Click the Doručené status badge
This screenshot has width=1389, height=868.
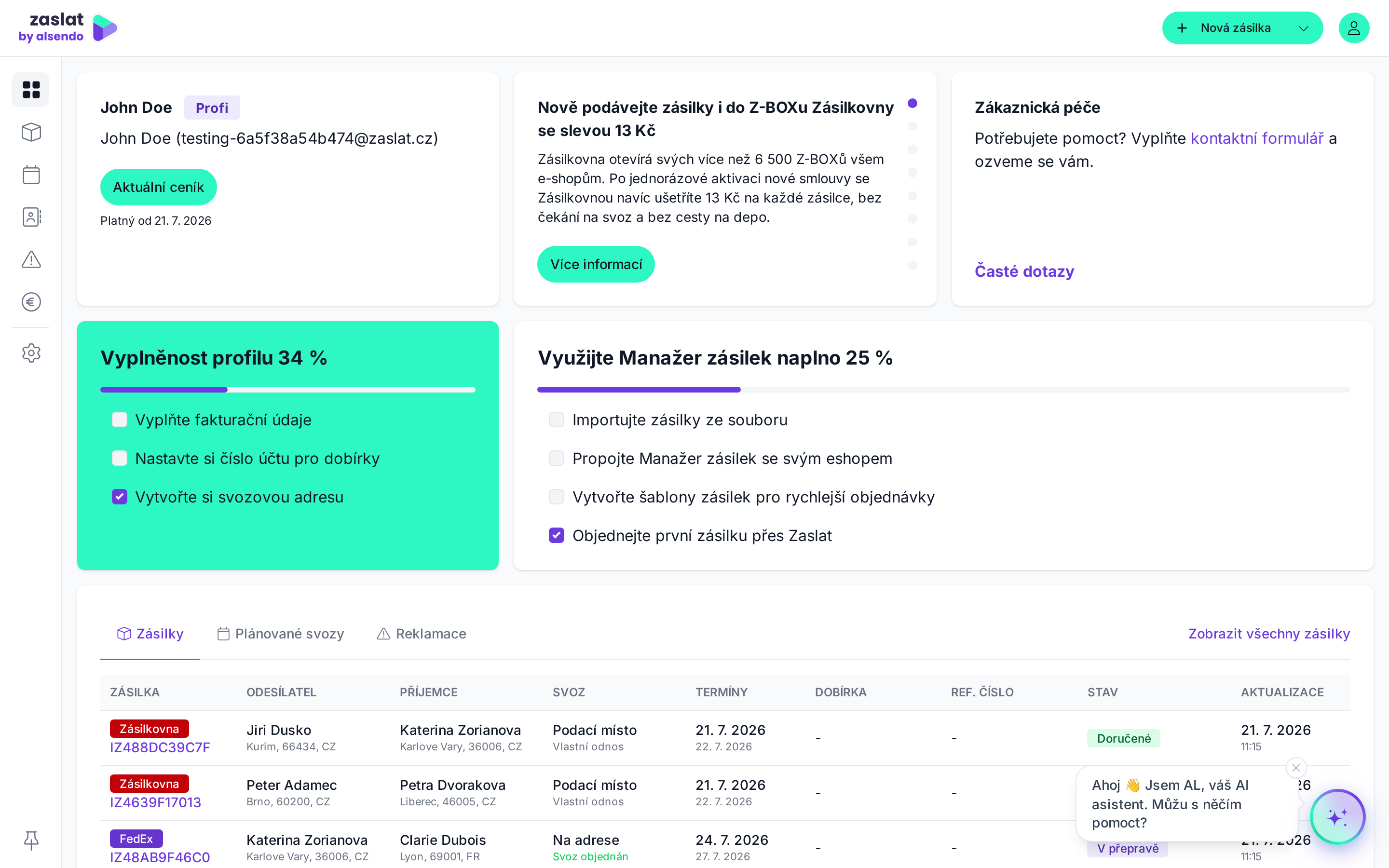[x=1124, y=738]
